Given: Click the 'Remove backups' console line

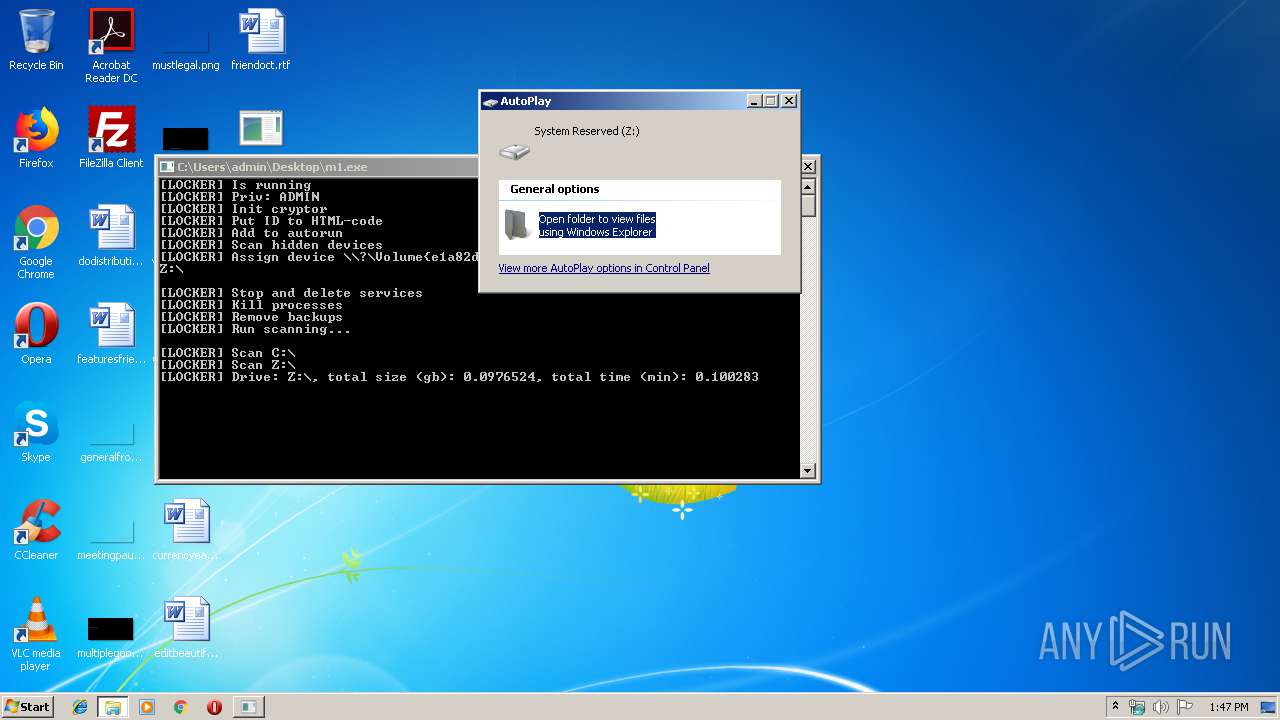Looking at the screenshot, I should pyautogui.click(x=251, y=317).
